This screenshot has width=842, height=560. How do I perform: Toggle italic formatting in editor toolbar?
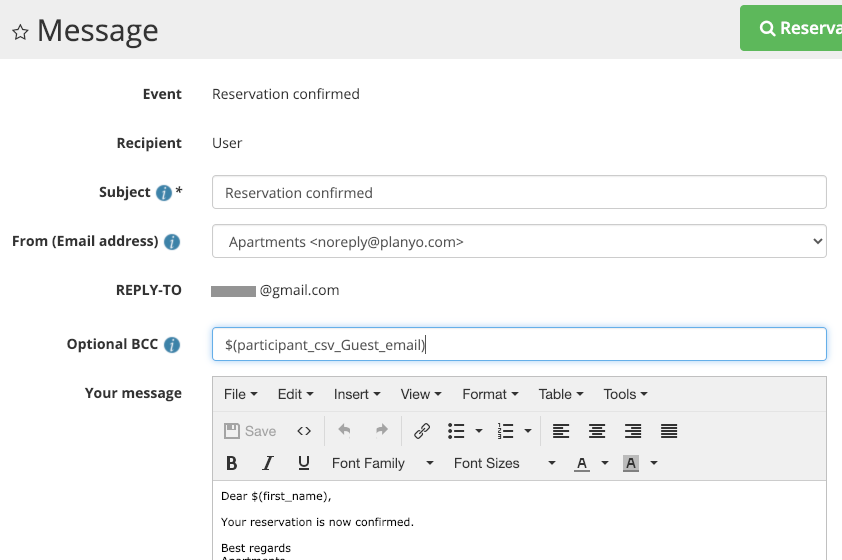tap(268, 463)
